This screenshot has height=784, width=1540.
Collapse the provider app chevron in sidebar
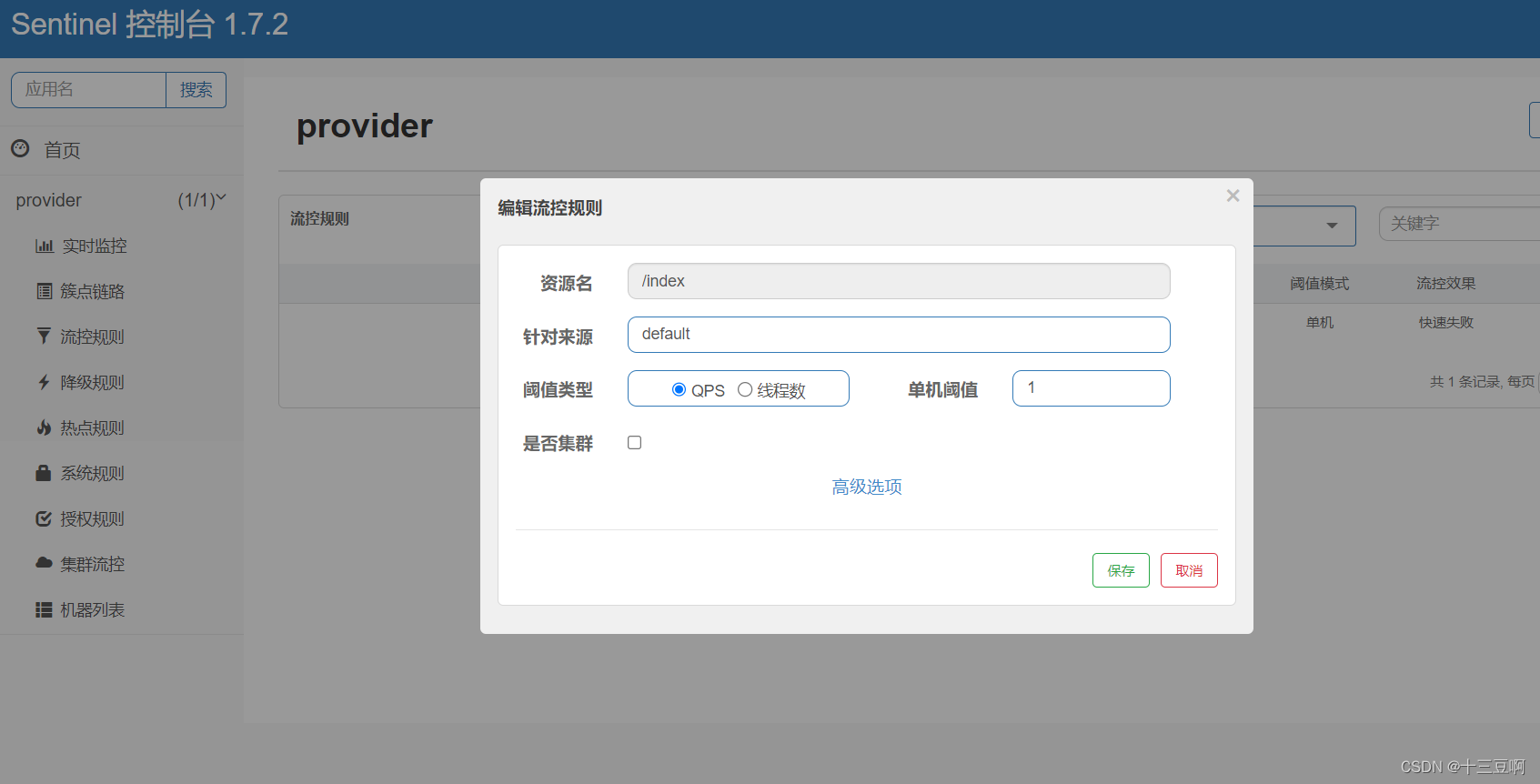pos(221,197)
